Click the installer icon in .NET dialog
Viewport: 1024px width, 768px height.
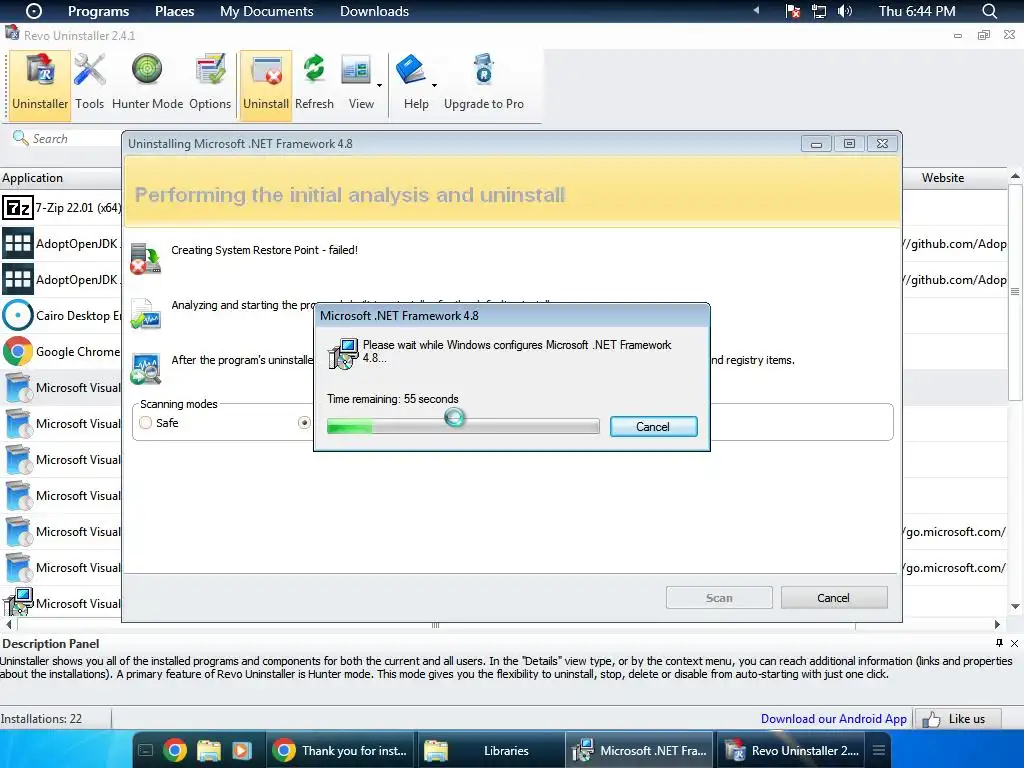[343, 353]
